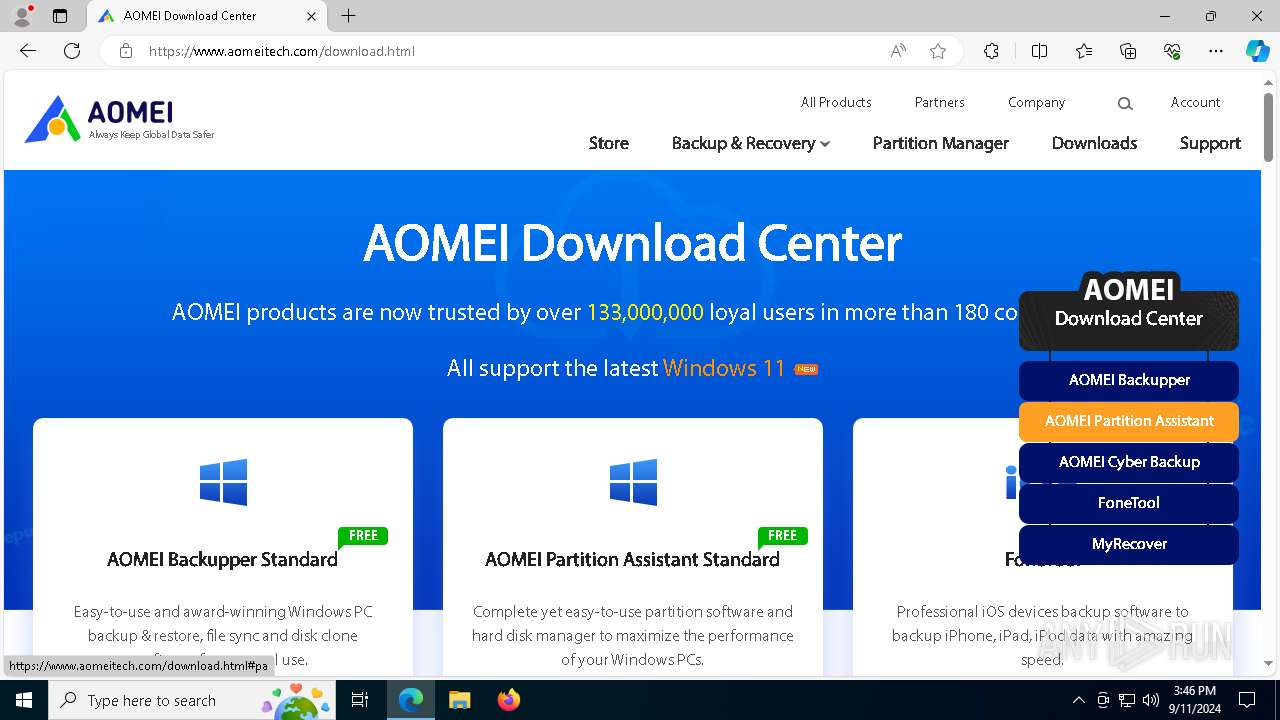
Task: Jump to AOMEI Backupper in side panel
Action: point(1129,380)
